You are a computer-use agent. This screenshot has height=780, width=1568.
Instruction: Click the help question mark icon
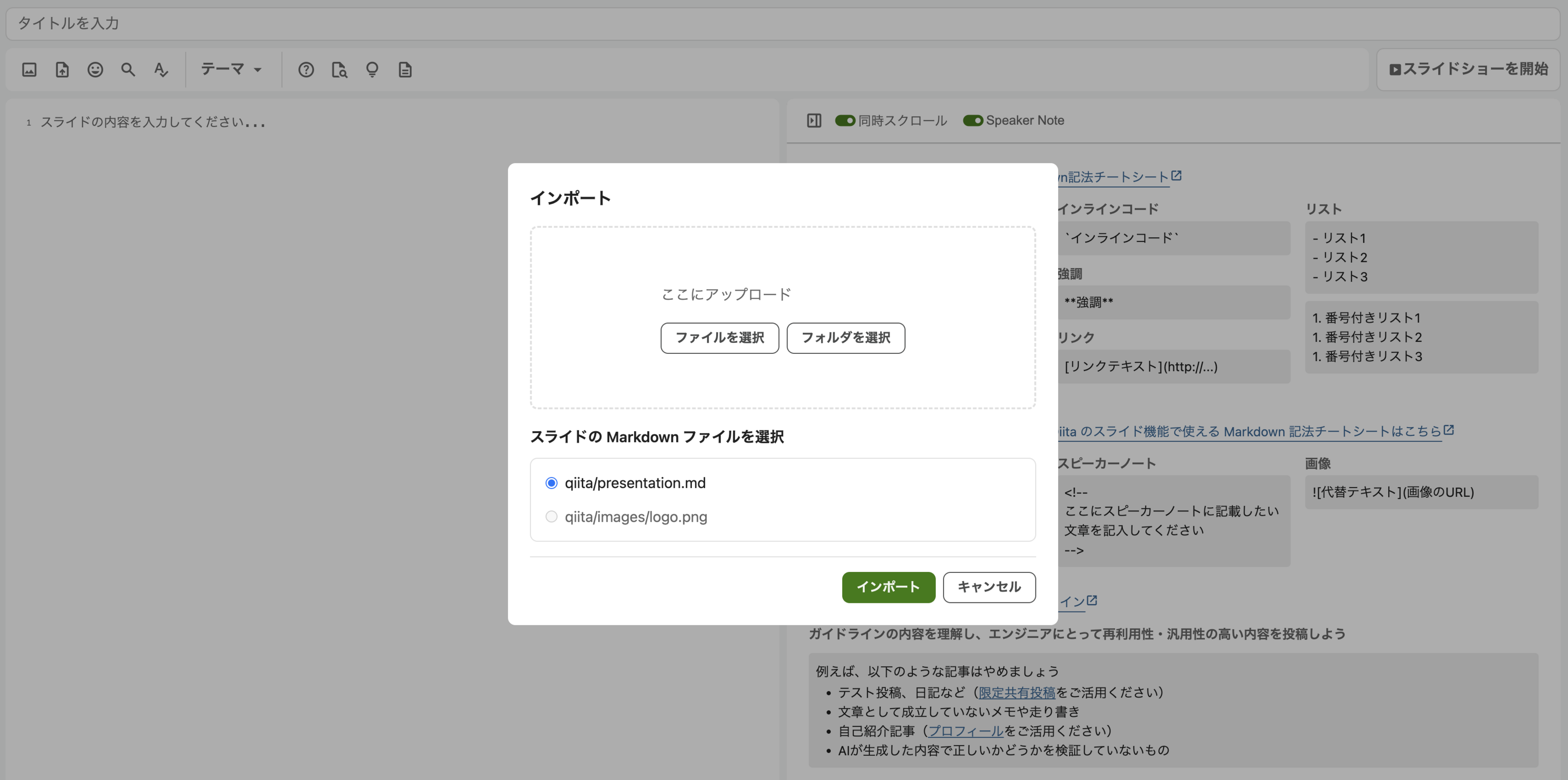(306, 69)
